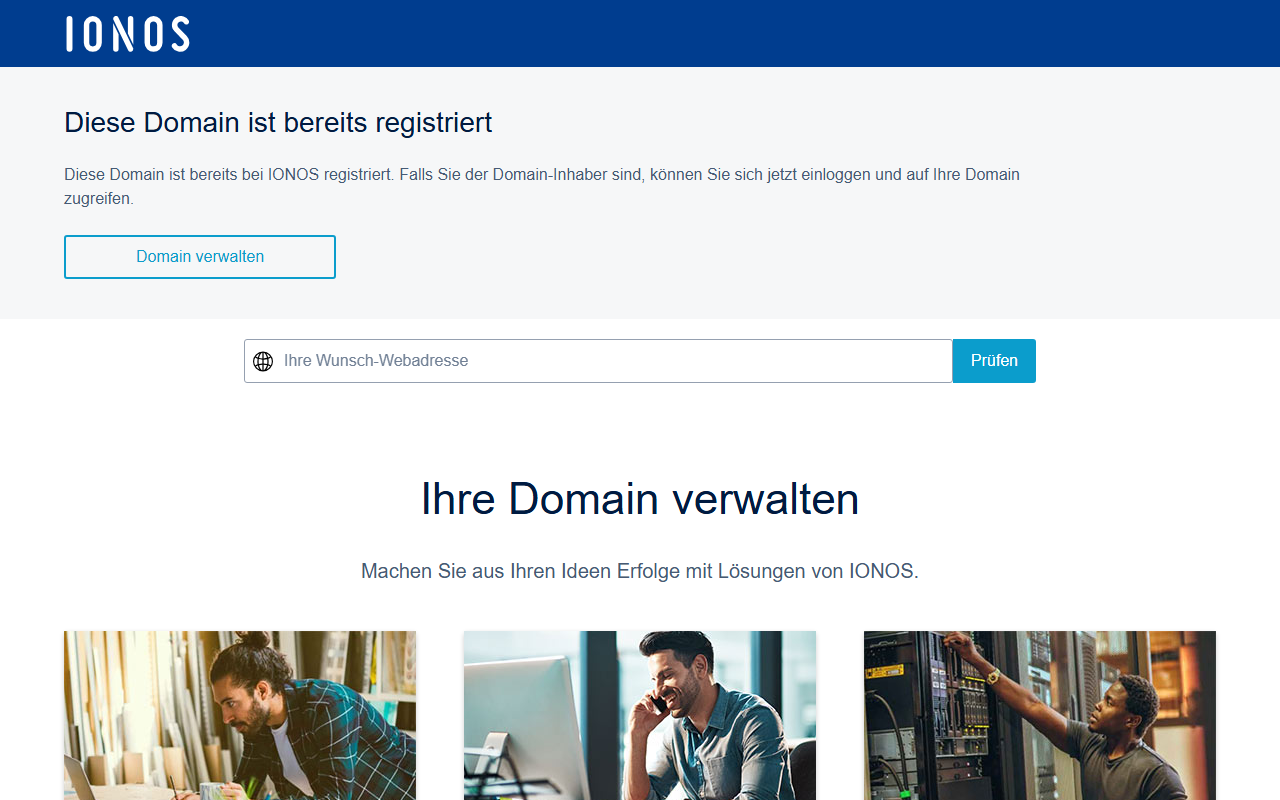Open the Domain verwalten button
The image size is (1280, 800).
point(200,257)
